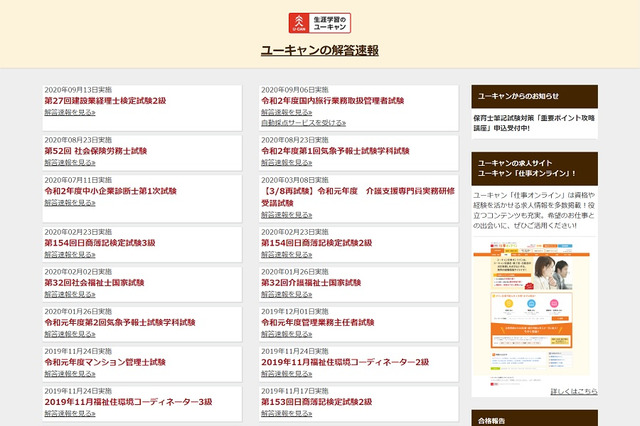The image size is (640, 426).
Task: View 解答速報を見る under 令和元年度第2回気象予報士試験
Action: 70,334
